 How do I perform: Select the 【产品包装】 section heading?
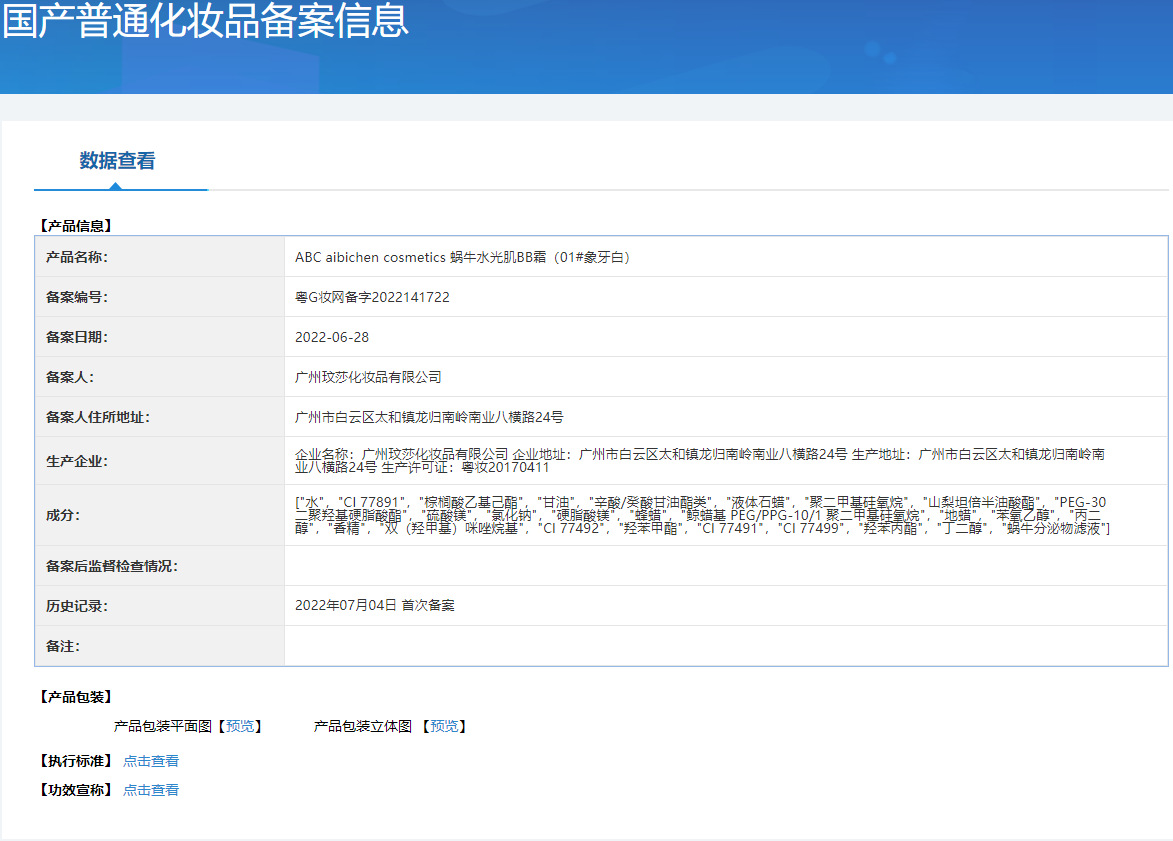point(76,697)
